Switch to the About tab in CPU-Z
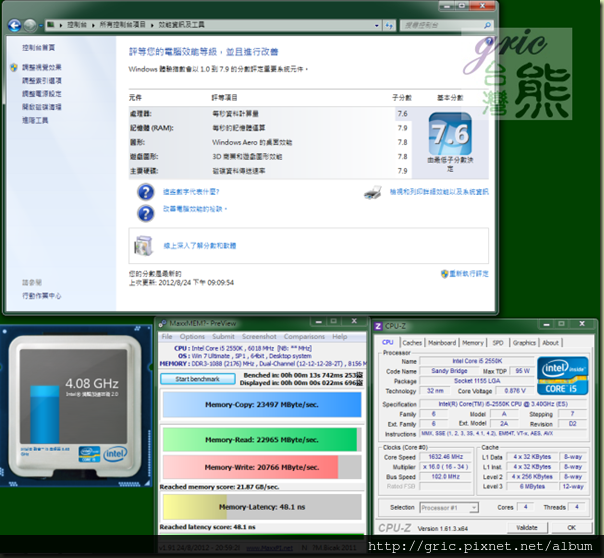The image size is (604, 558). pos(550,343)
